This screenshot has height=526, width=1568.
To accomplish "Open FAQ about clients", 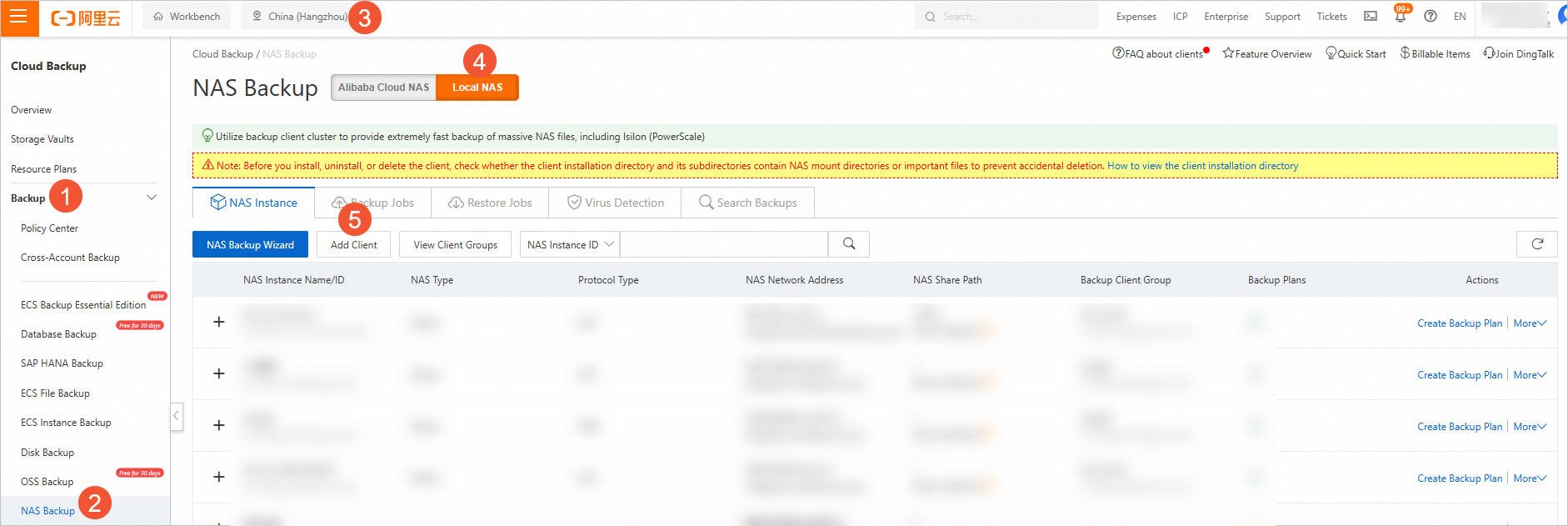I will pyautogui.click(x=1158, y=53).
